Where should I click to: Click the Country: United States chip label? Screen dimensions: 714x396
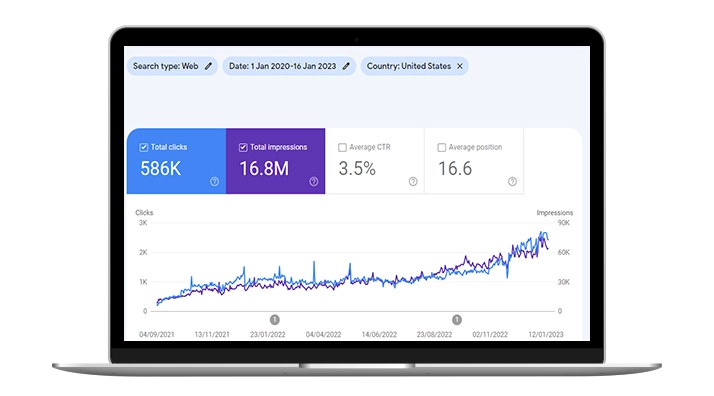tap(408, 66)
